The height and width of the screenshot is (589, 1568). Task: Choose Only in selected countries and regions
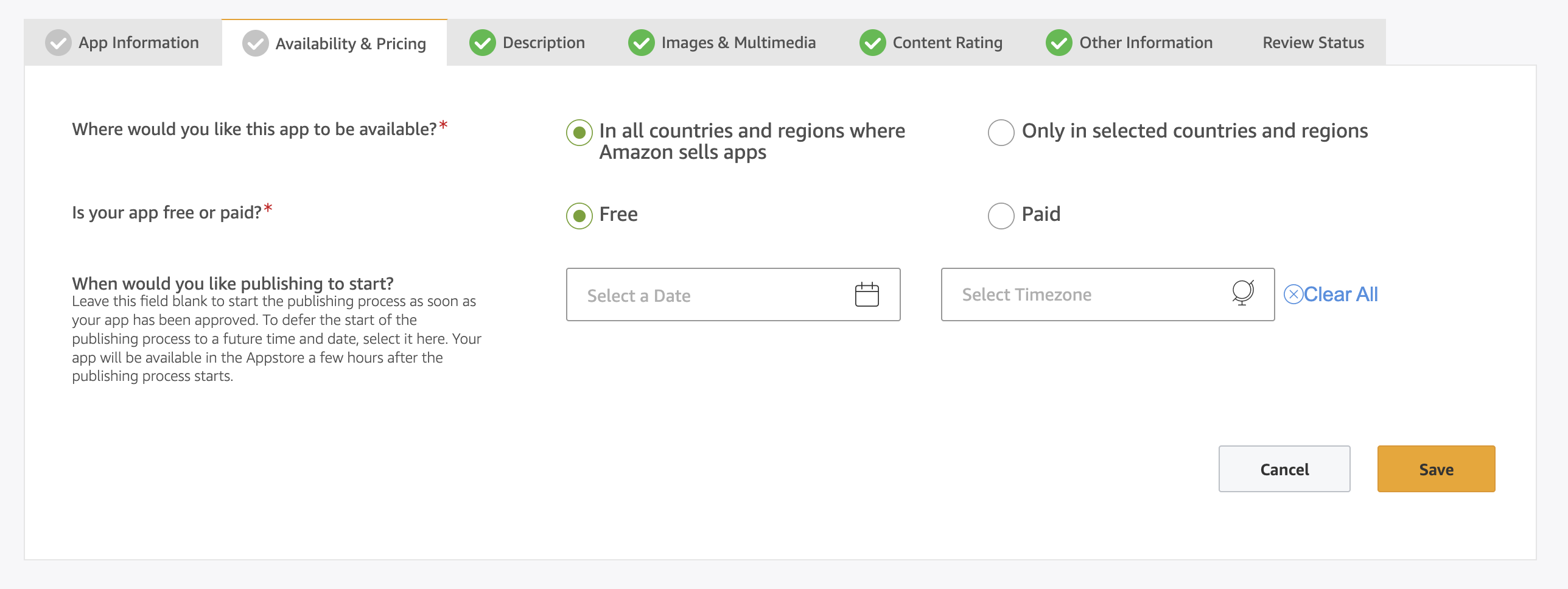click(x=1001, y=132)
